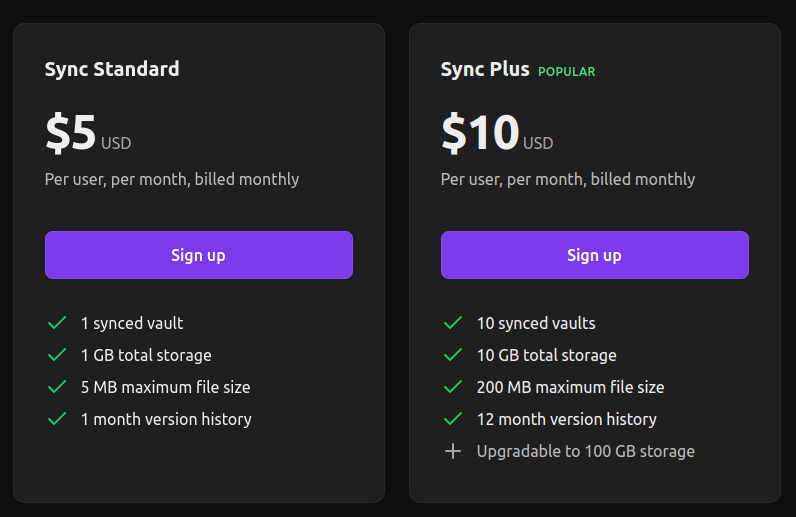Click the checkmark beside 12 month version history
Viewport: 796px width, 517px height.
tap(453, 419)
